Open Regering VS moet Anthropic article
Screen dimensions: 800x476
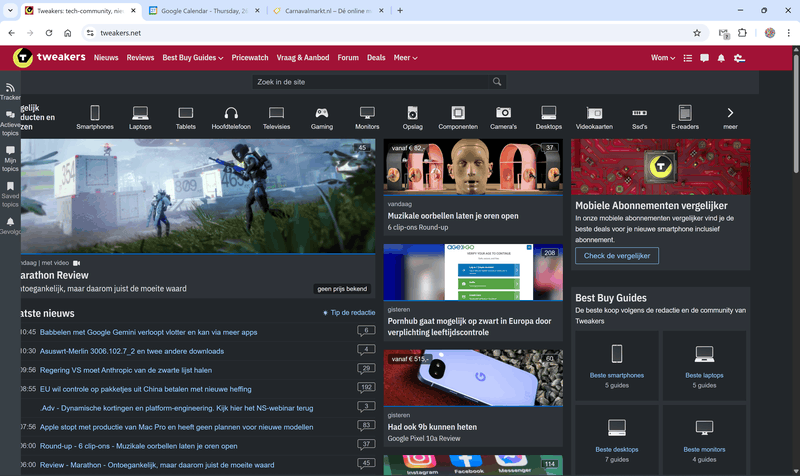click(126, 370)
